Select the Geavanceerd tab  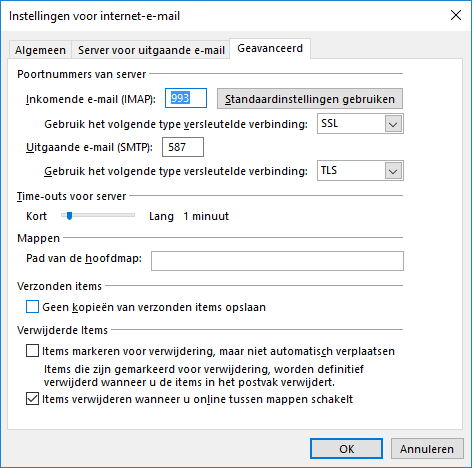click(x=270, y=48)
